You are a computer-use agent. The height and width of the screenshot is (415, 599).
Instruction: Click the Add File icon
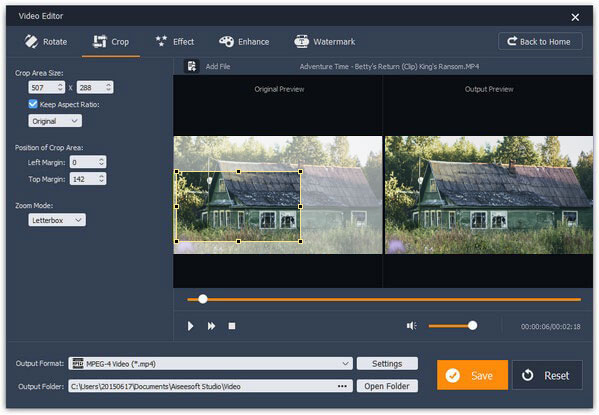(x=191, y=66)
